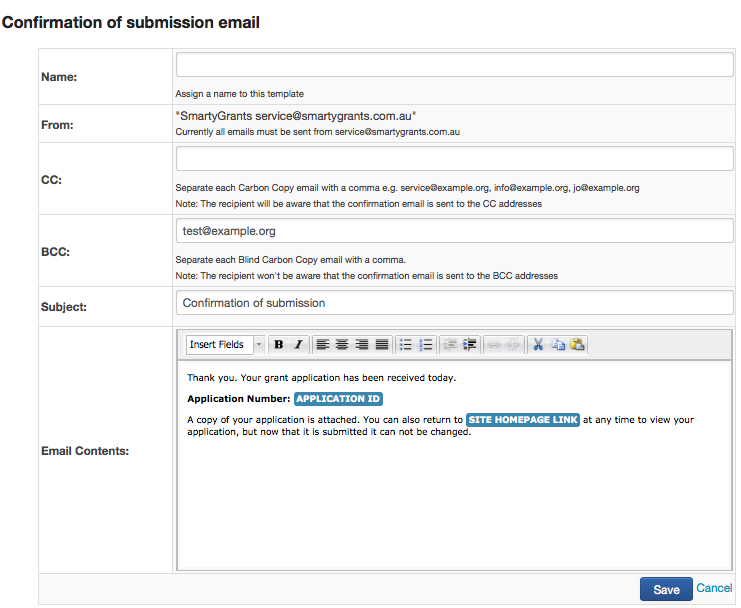741x608 pixels.
Task: Insert a numbered list
Action: pyautogui.click(x=426, y=345)
